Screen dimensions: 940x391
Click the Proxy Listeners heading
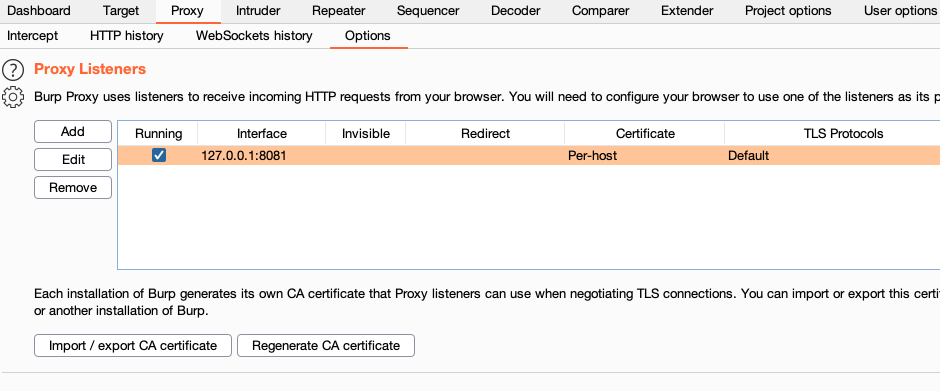pyautogui.click(x=90, y=70)
